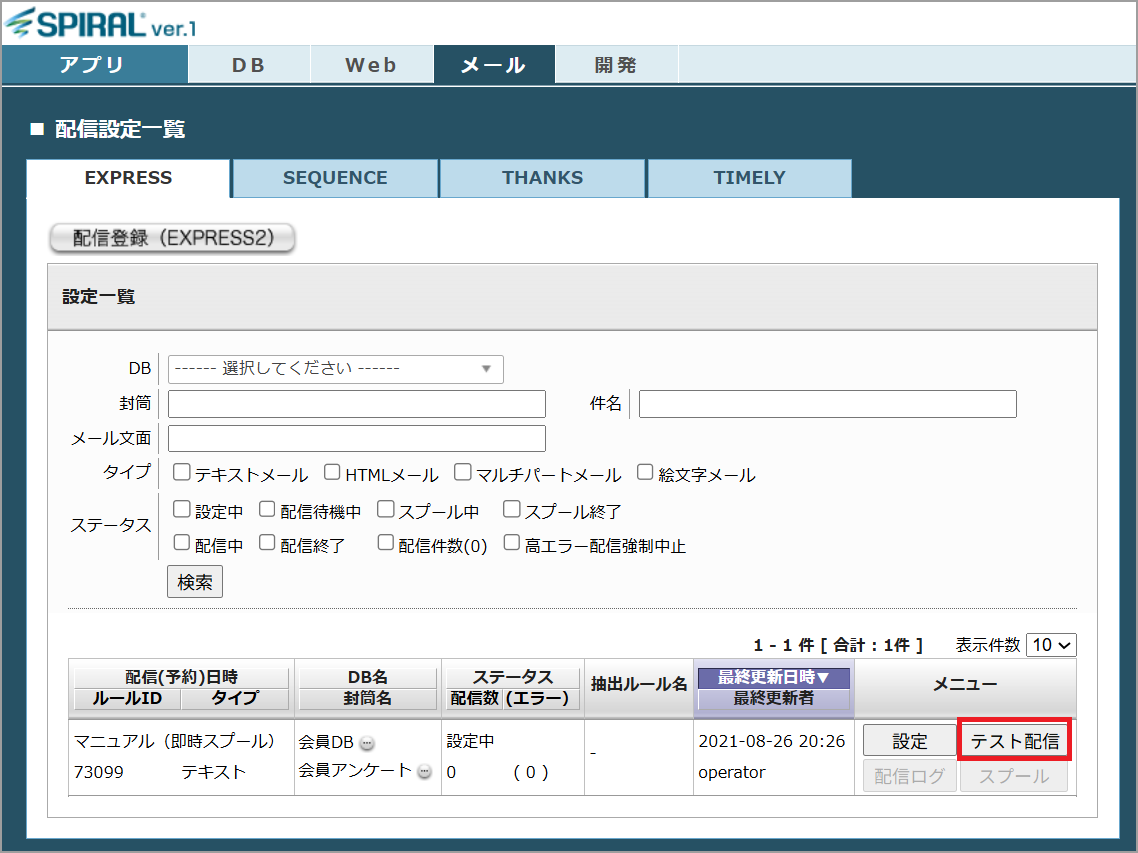Viewport: 1138px width, 853px height.
Task: Switch to the THANKS tab
Action: point(542,178)
